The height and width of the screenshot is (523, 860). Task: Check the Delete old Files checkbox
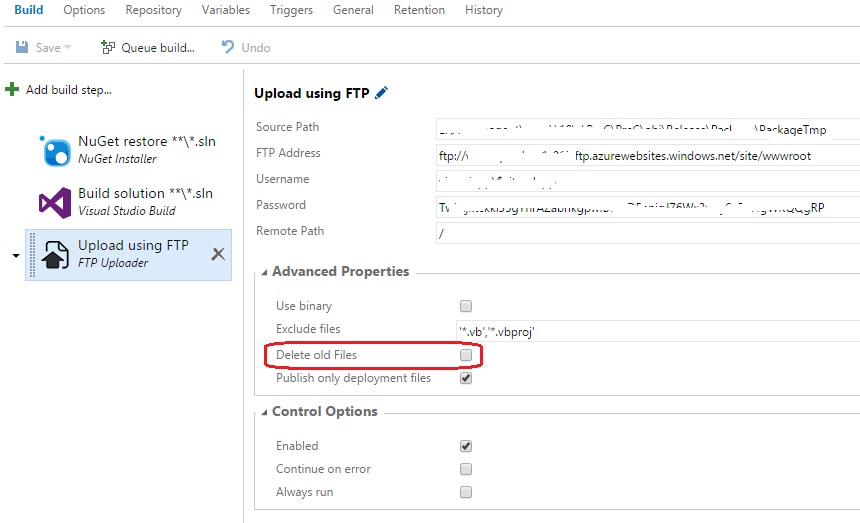coord(465,355)
